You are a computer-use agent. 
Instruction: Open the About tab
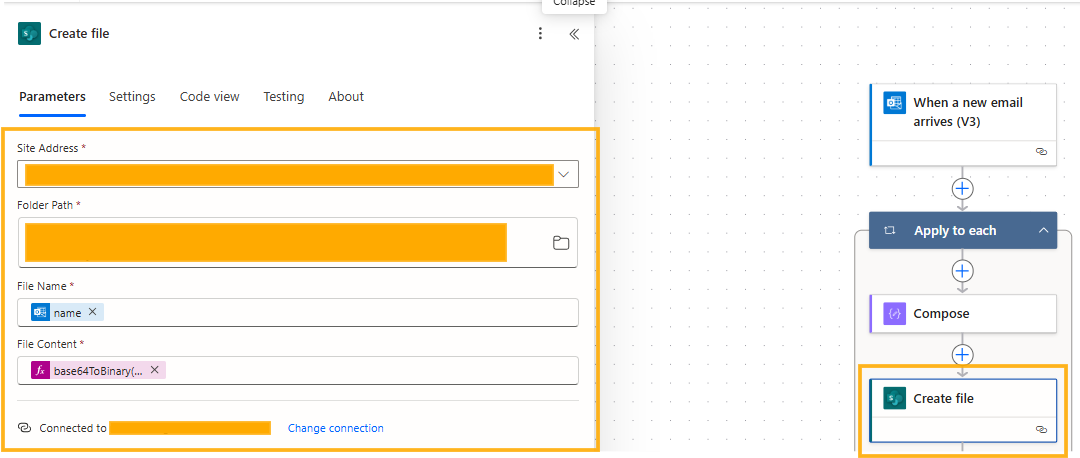pyautogui.click(x=346, y=97)
